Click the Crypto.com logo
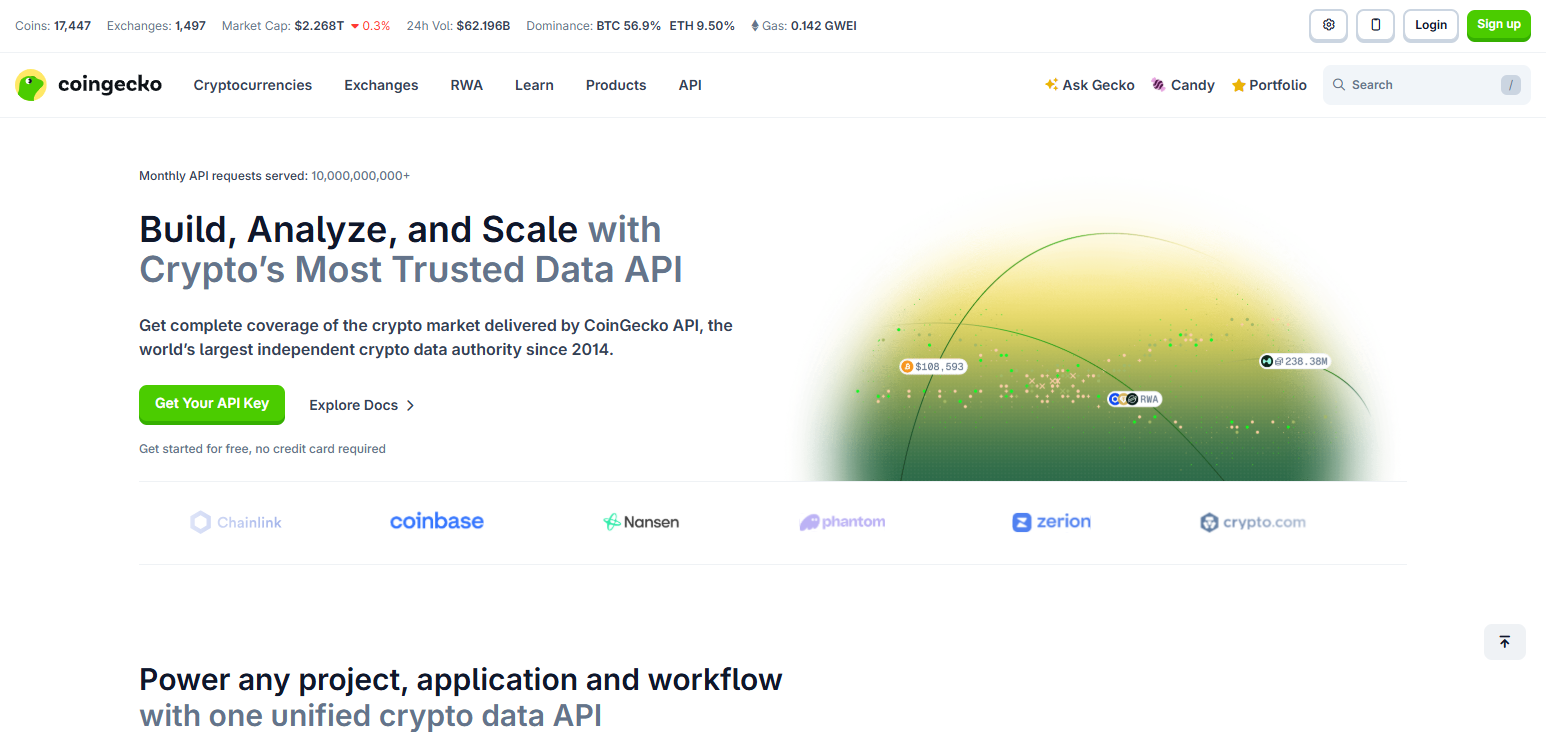 click(1253, 522)
